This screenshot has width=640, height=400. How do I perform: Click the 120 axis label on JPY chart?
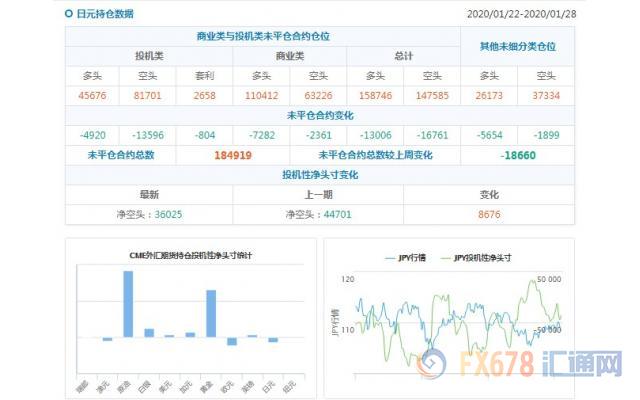click(348, 279)
